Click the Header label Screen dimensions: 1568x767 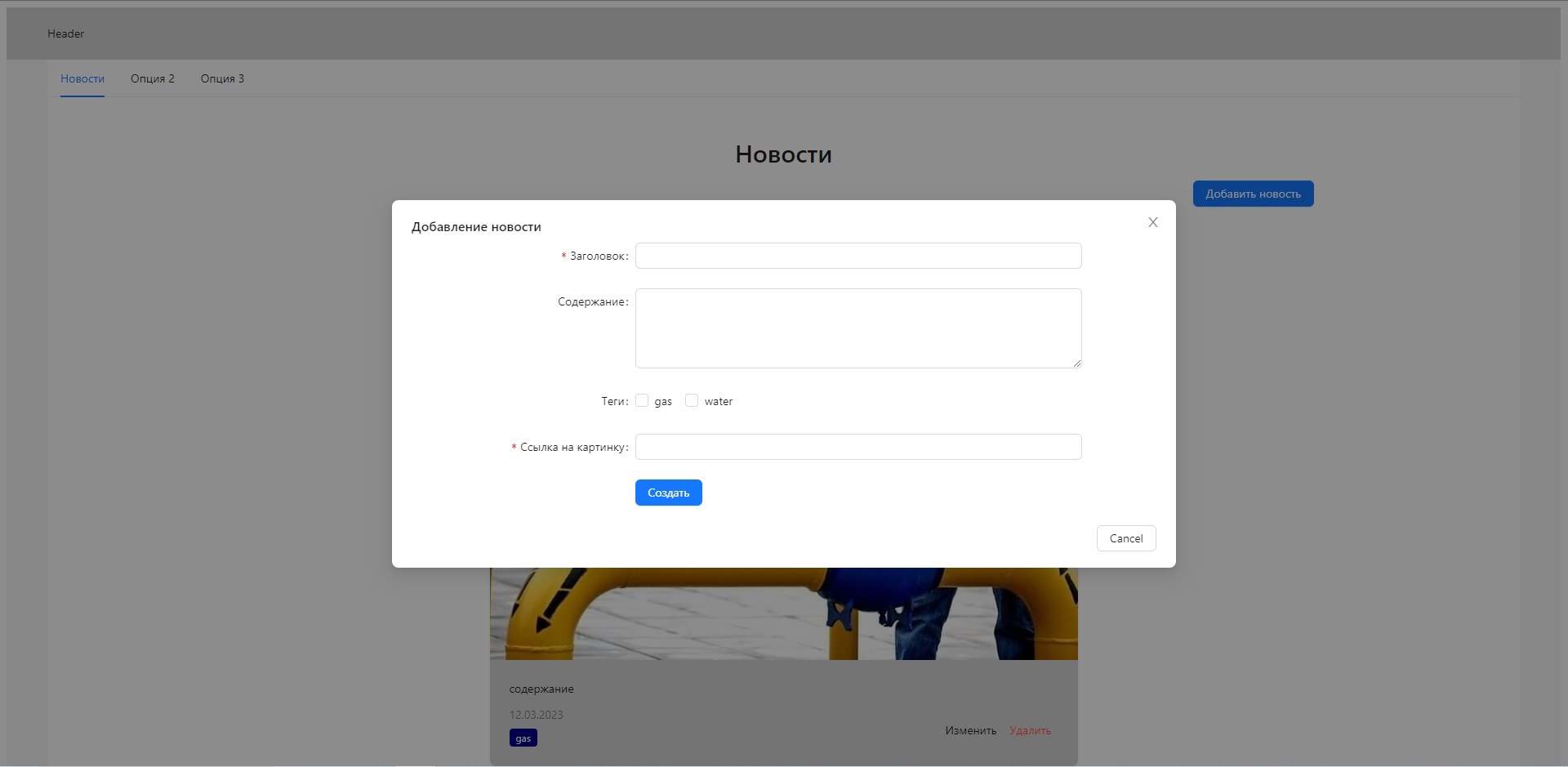point(65,33)
